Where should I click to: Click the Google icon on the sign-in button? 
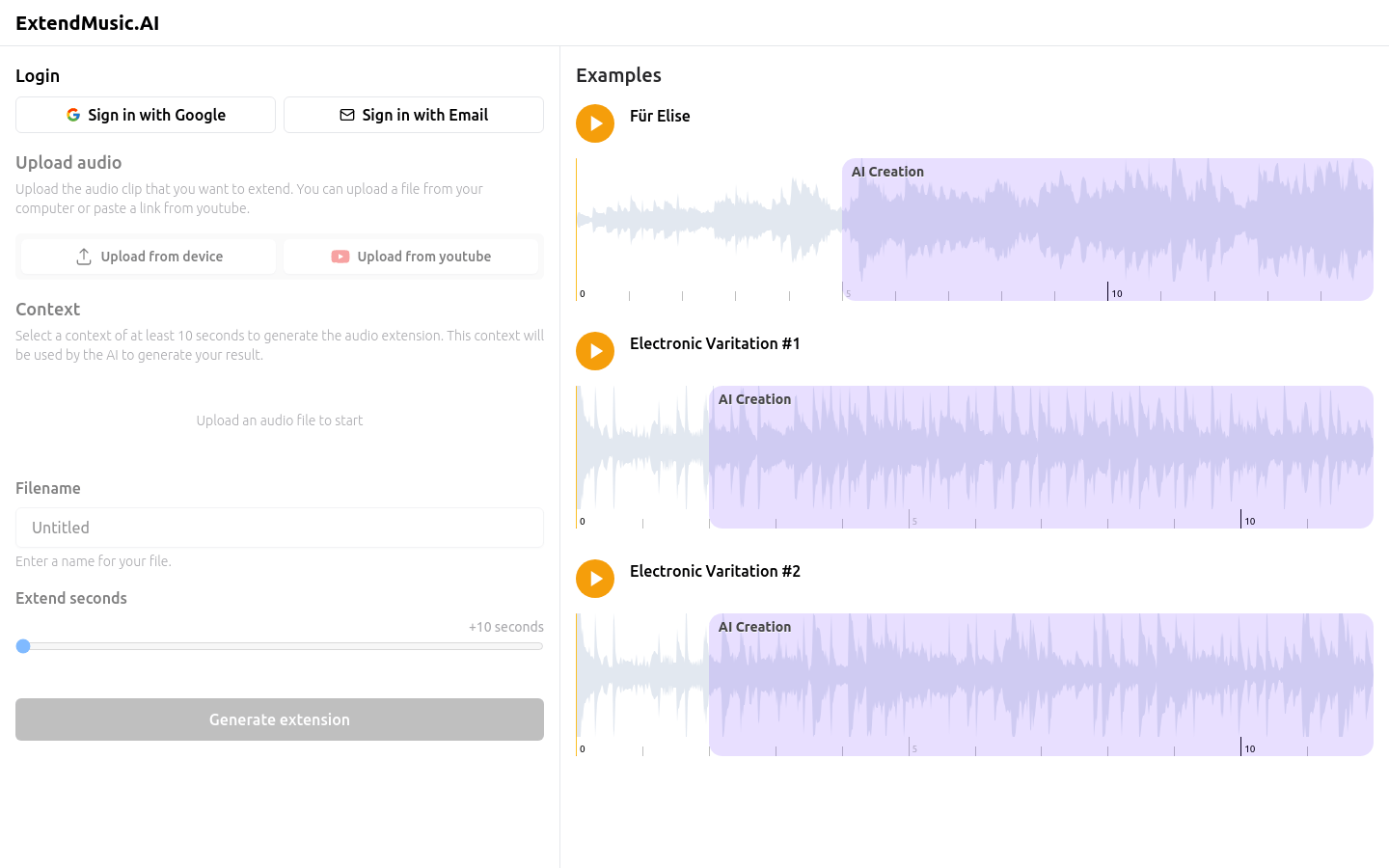pyautogui.click(x=73, y=114)
